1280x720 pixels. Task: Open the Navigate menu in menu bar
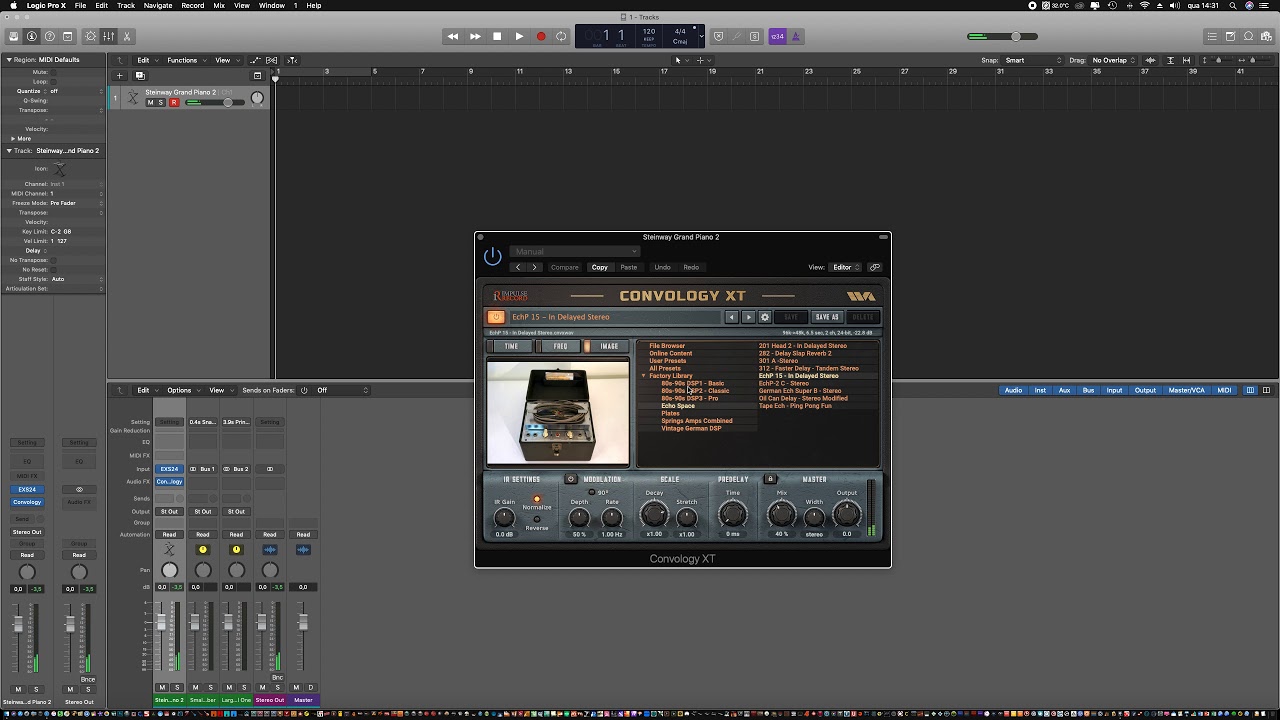point(158,6)
